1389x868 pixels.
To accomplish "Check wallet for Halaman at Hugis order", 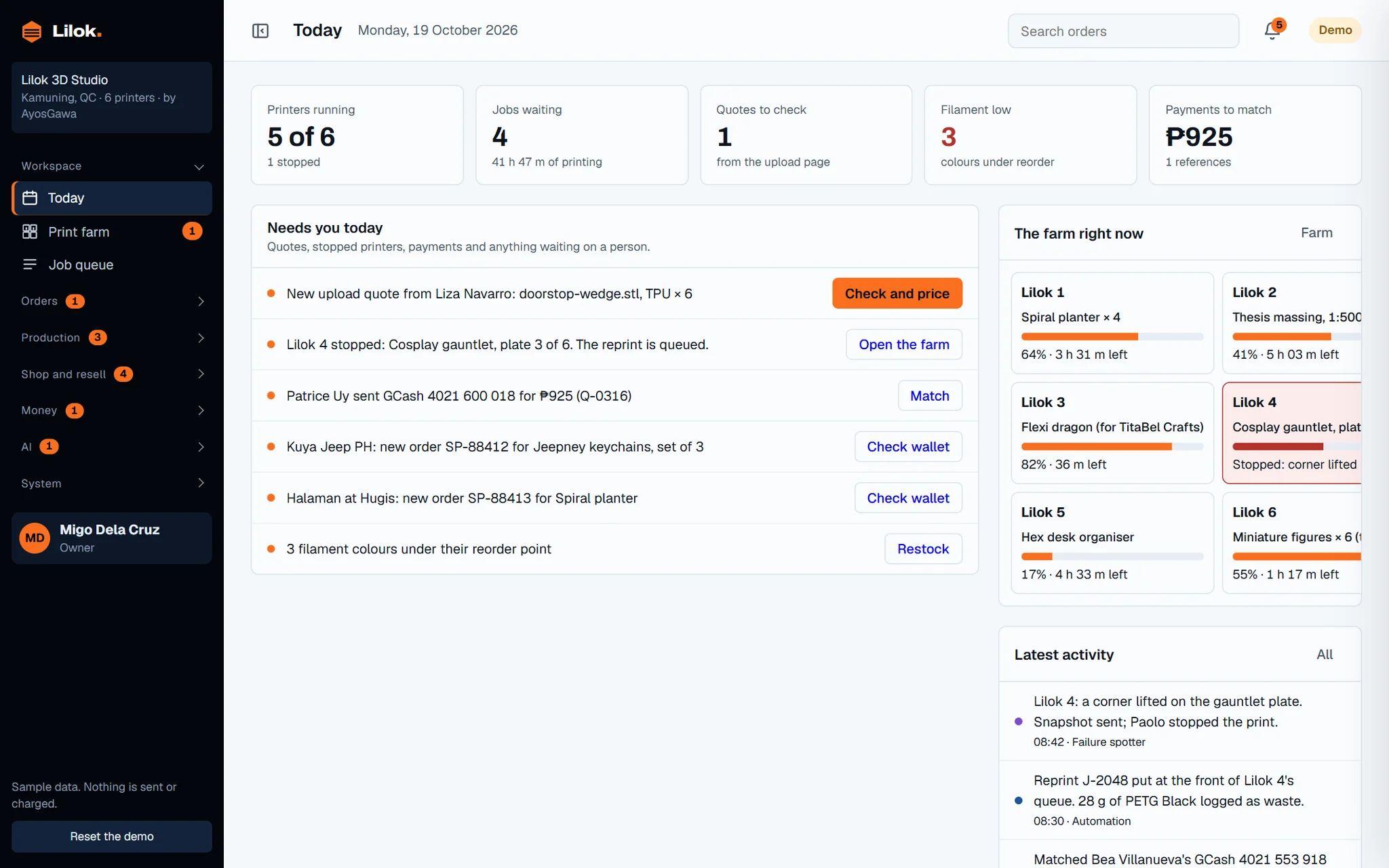I will coord(908,498).
